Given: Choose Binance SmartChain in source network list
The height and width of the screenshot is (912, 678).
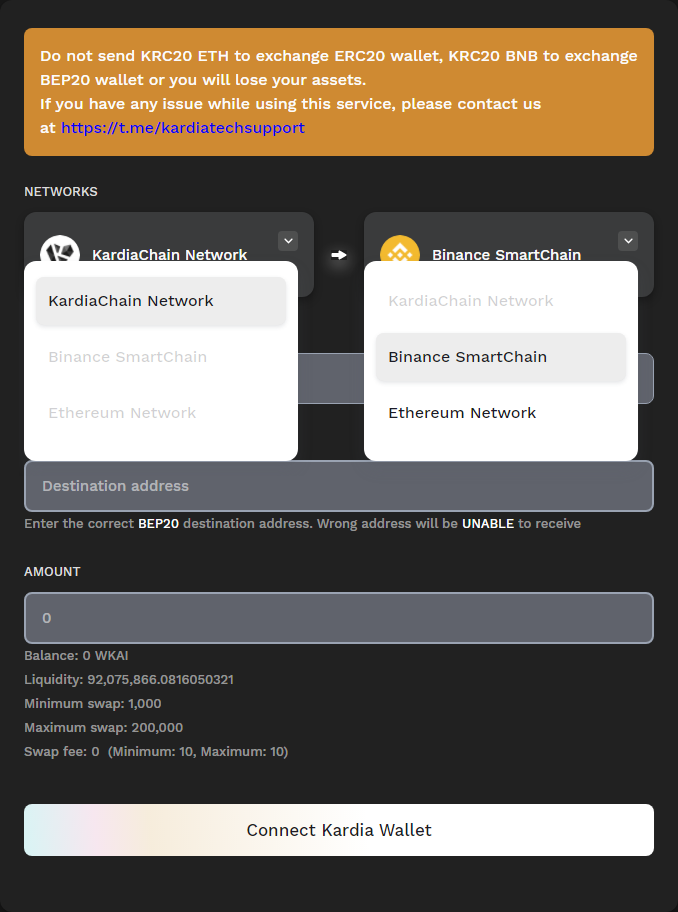Looking at the screenshot, I should coord(161,357).
